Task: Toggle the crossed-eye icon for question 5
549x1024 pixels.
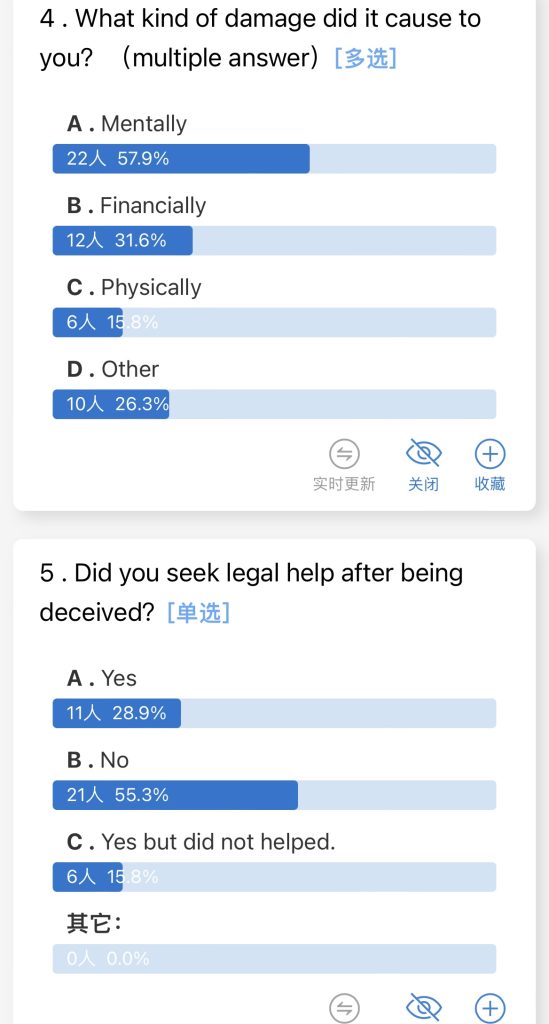Action: (x=424, y=1008)
